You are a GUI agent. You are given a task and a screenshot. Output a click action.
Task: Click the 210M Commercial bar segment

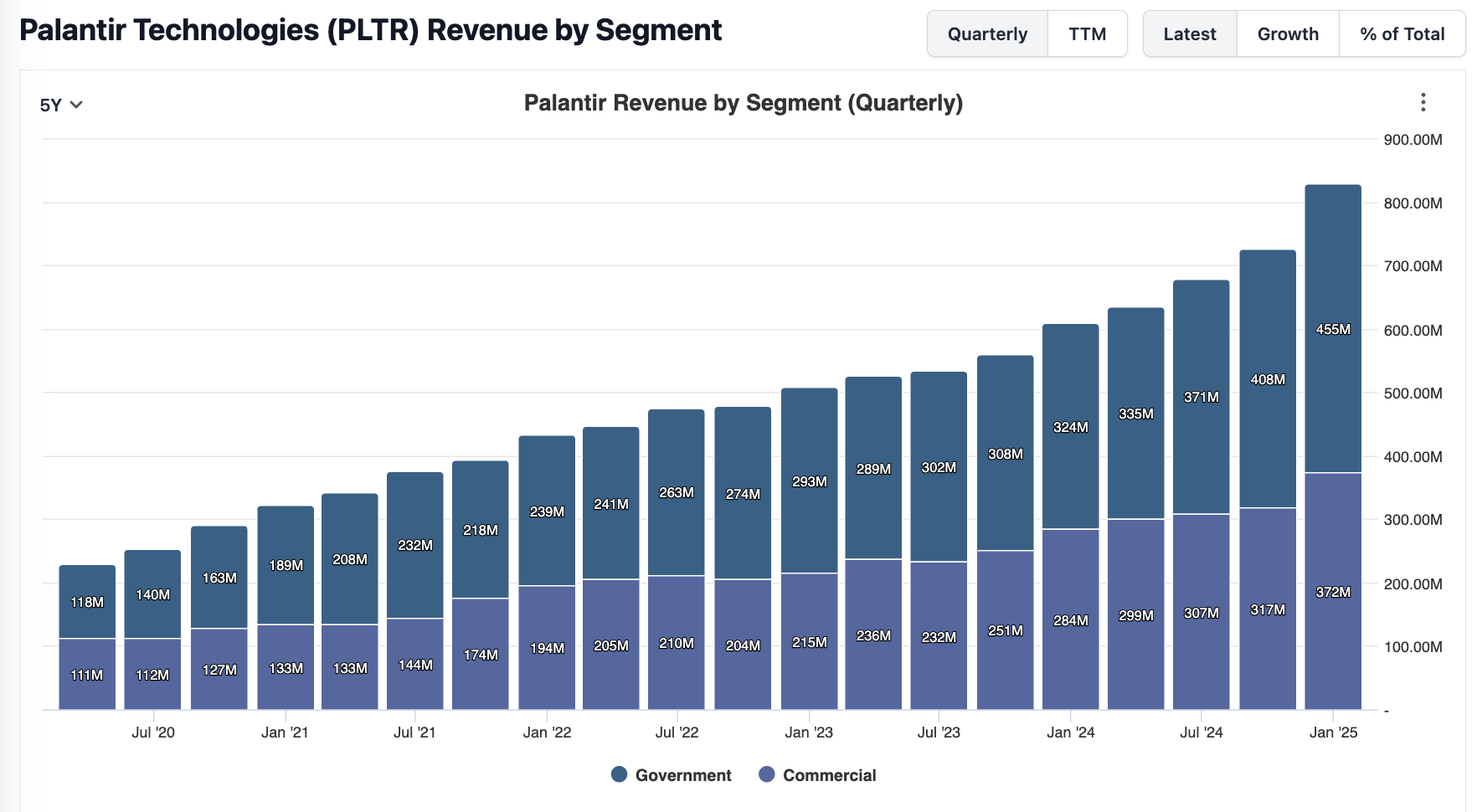677,643
